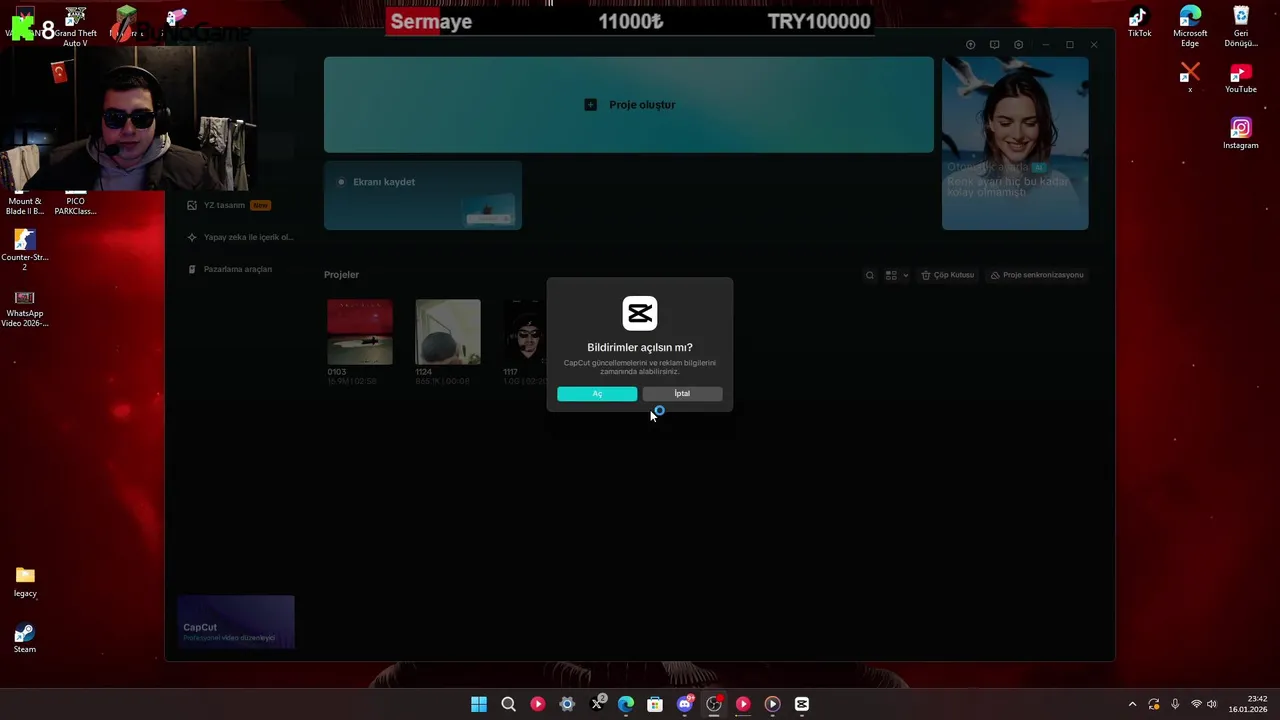Expand the view layout dropdown arrow
Screen dimensions: 1280x720
click(906, 275)
